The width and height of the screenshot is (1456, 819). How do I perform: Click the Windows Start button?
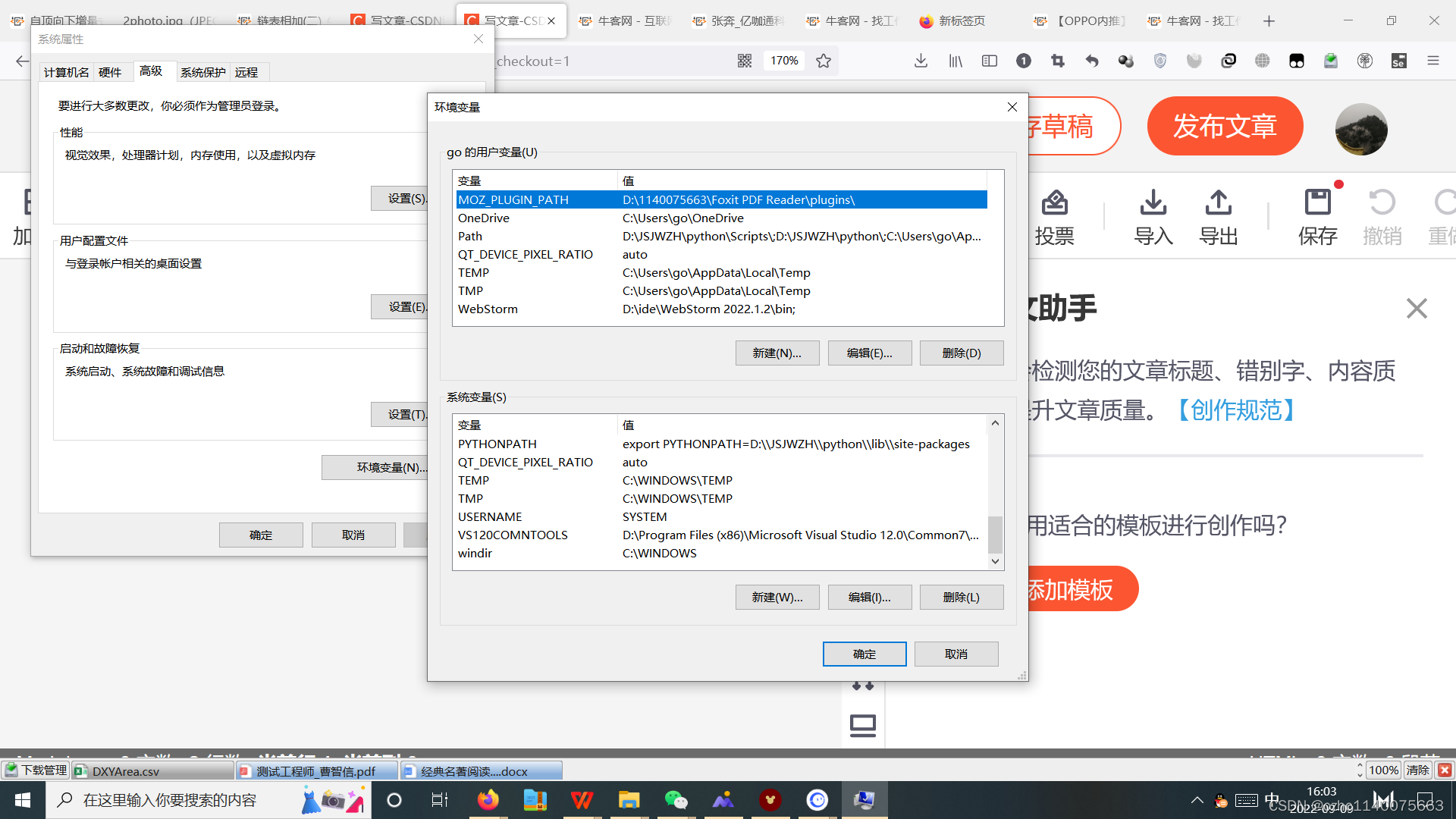(23, 800)
